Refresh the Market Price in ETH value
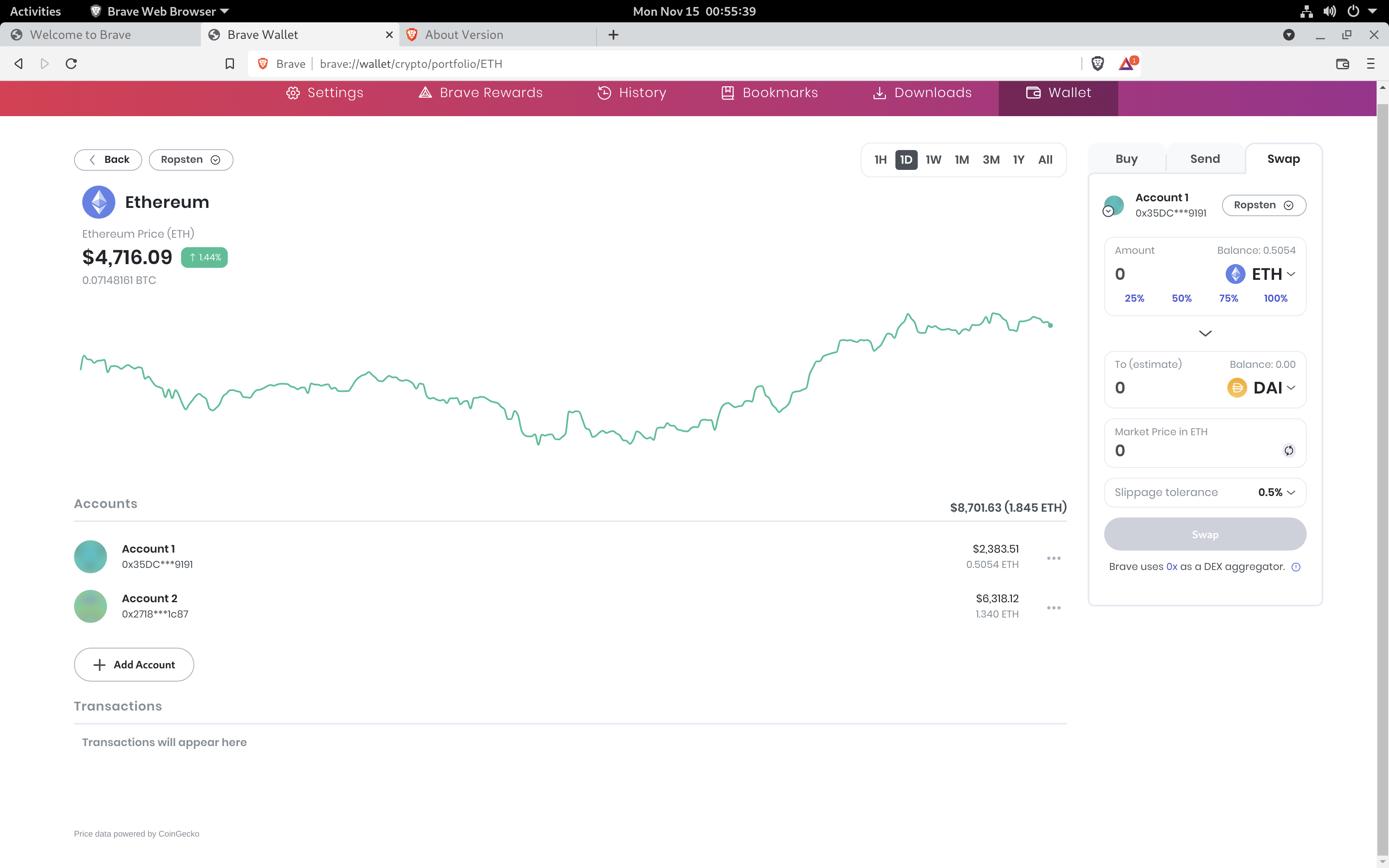This screenshot has width=1389, height=868. (1289, 450)
